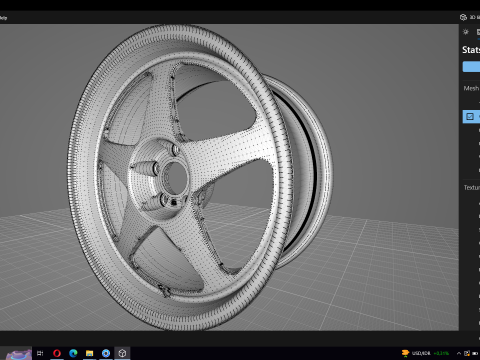Open the blue circular taskbar app
Image resolution: width=480 pixels, height=360 pixels.
[106, 353]
